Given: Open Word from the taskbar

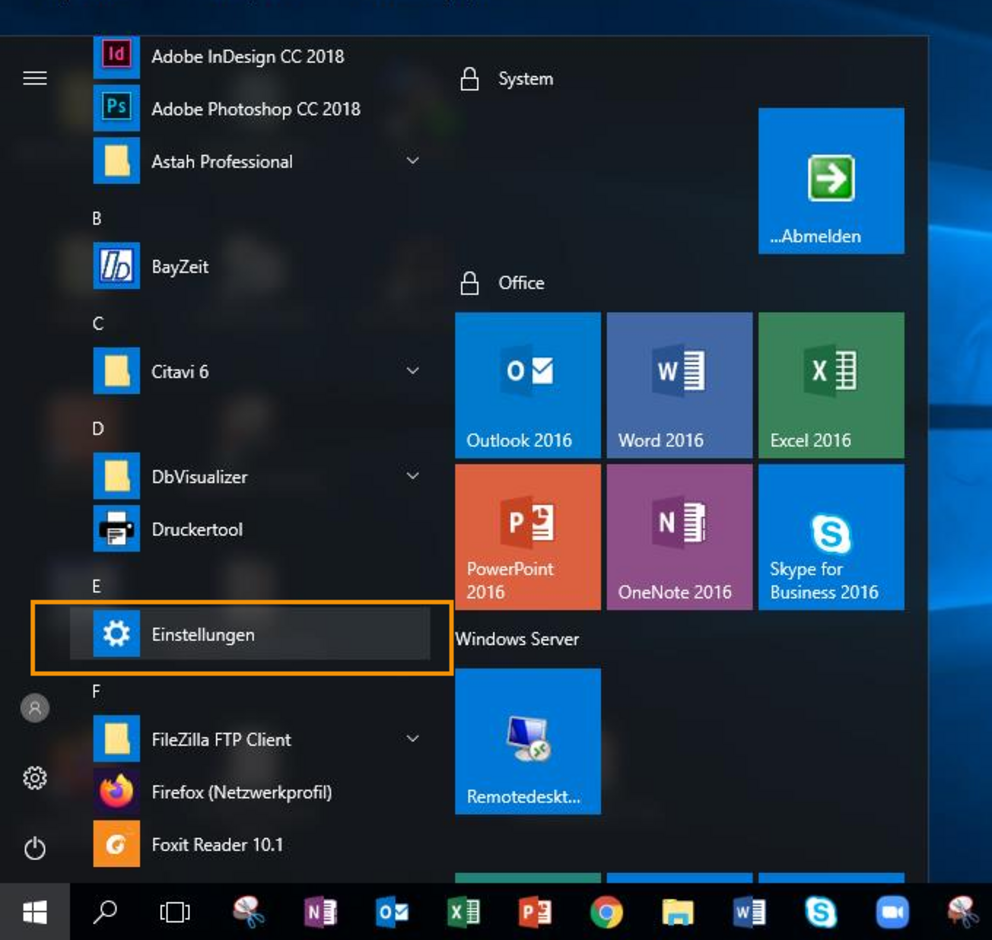Looking at the screenshot, I should 749,912.
